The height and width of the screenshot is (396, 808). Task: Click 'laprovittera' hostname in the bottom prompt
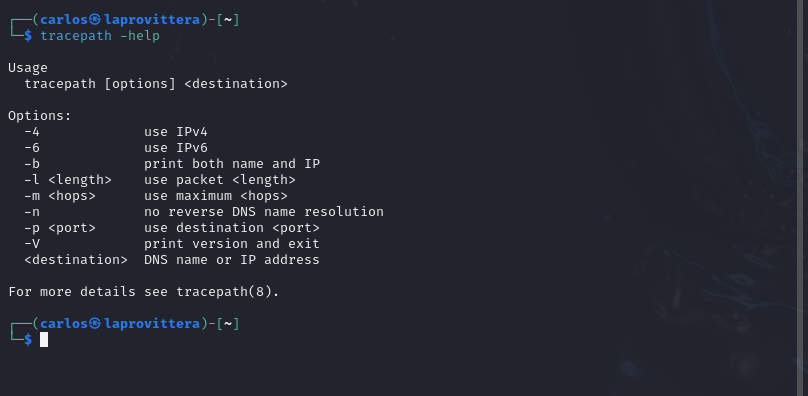[x=152, y=324]
